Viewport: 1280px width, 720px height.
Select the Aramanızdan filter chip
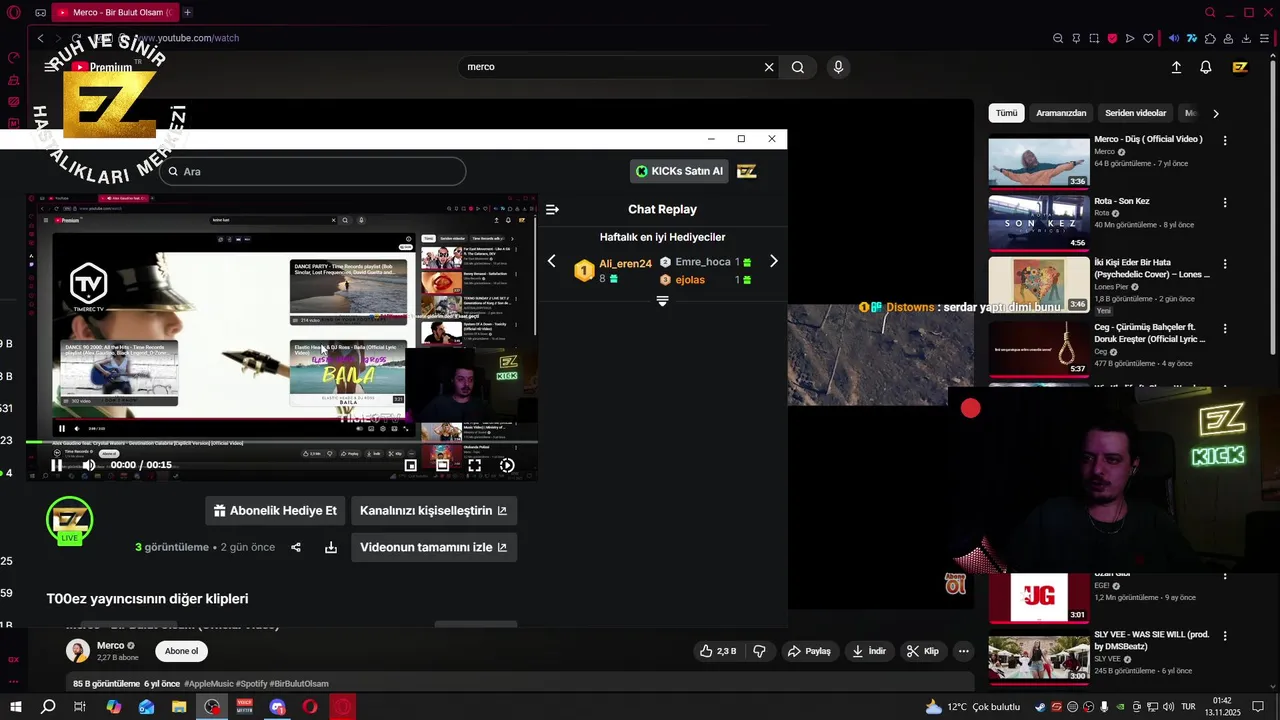click(x=1061, y=113)
